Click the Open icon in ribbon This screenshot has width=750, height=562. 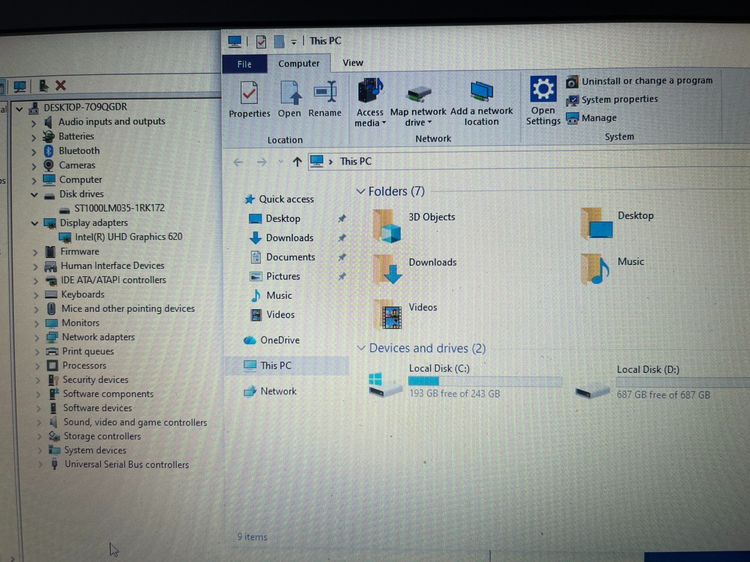289,99
